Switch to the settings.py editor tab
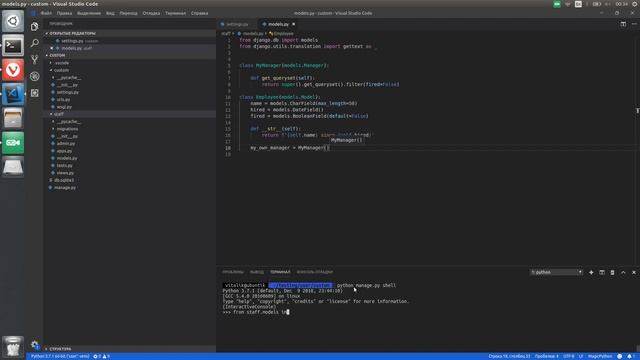Image resolution: width=640 pixels, height=360 pixels. coord(237,24)
